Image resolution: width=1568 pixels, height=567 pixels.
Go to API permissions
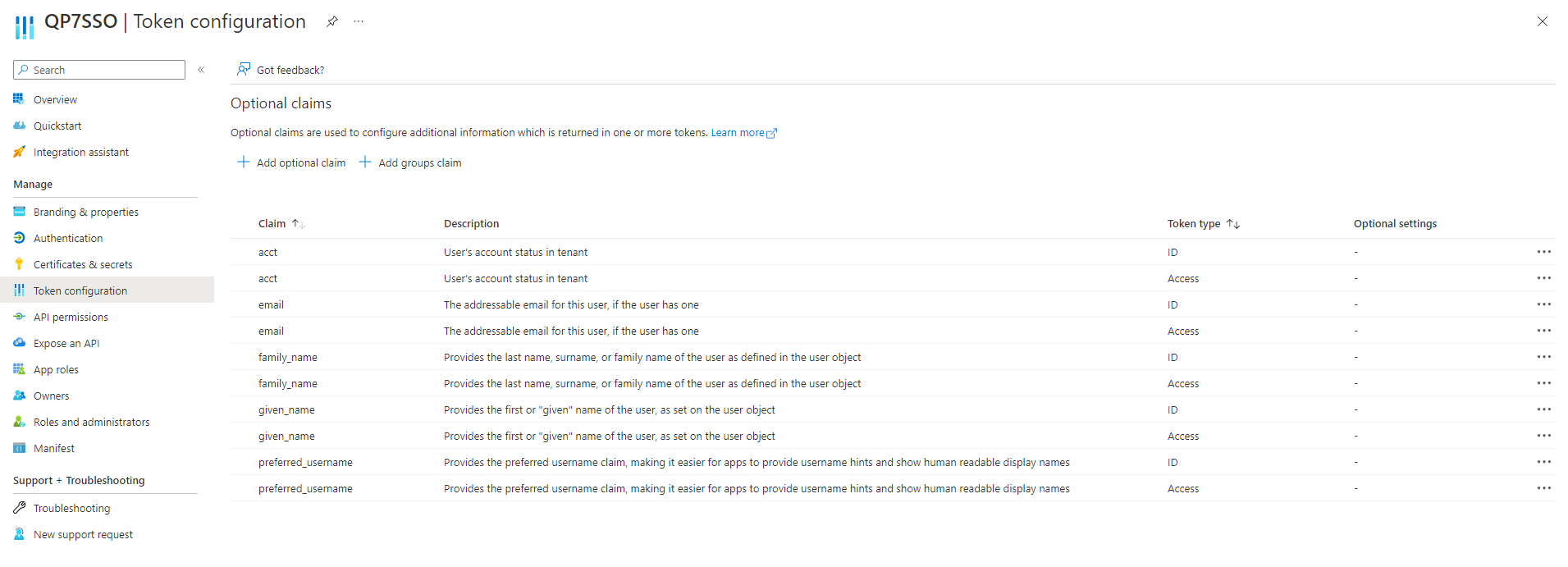point(71,318)
